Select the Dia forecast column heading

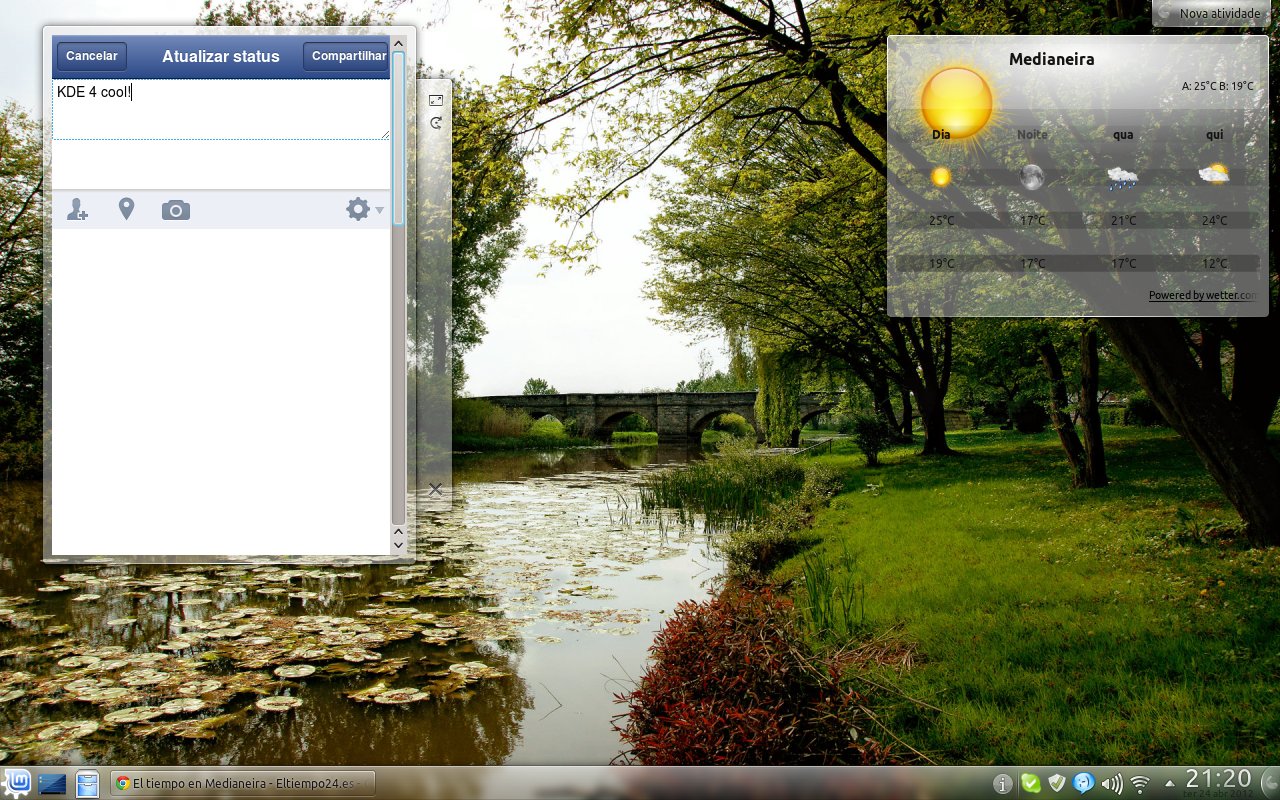click(941, 134)
